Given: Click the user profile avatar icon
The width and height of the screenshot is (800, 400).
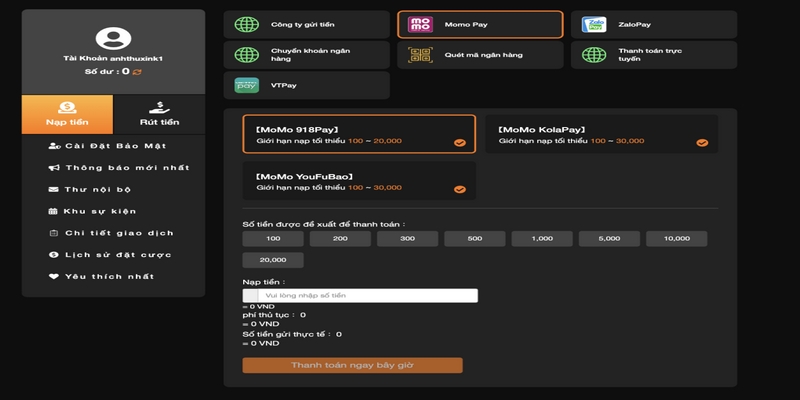Looking at the screenshot, I should tap(113, 39).
